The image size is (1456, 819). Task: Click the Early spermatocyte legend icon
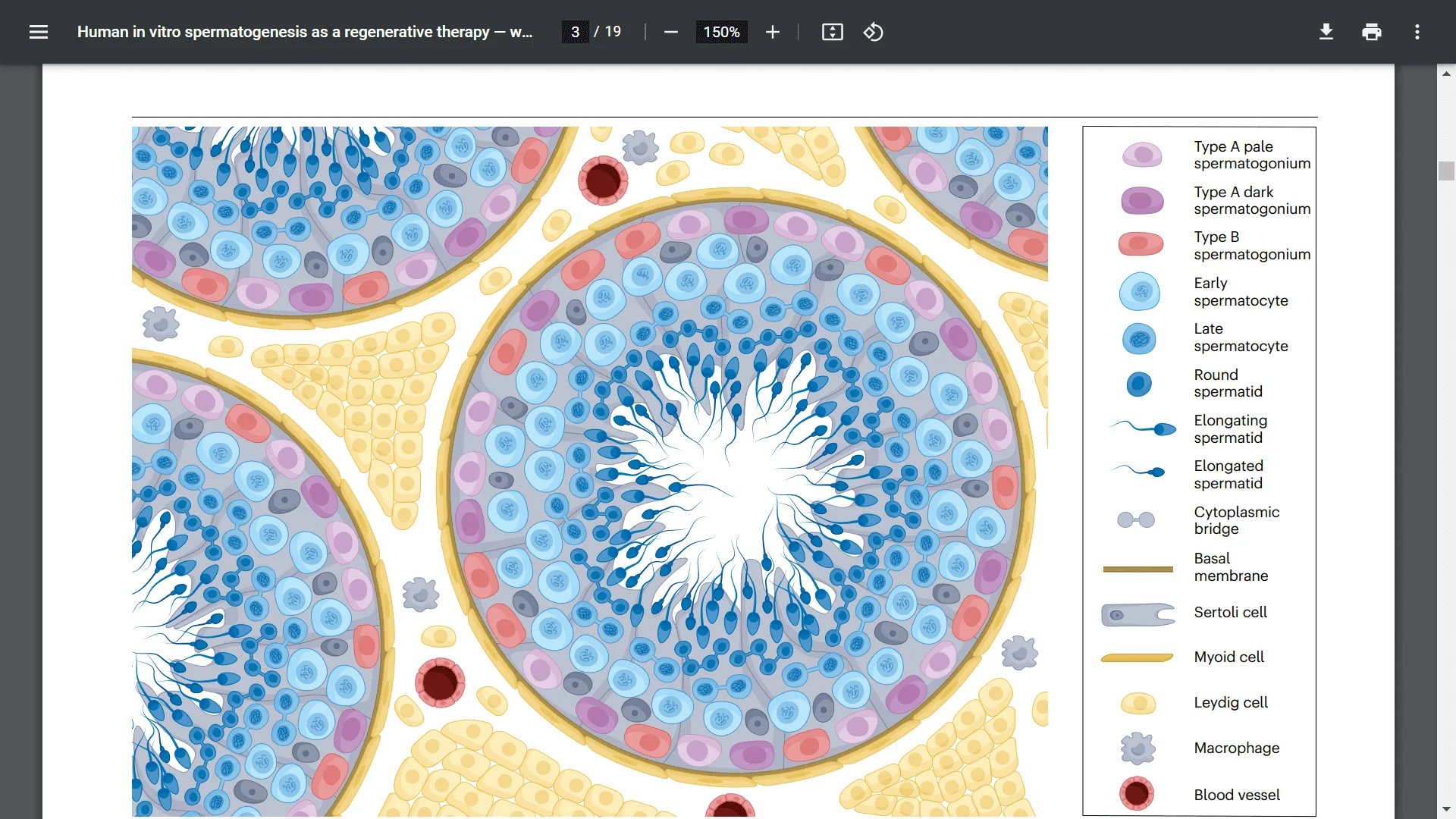click(1140, 292)
